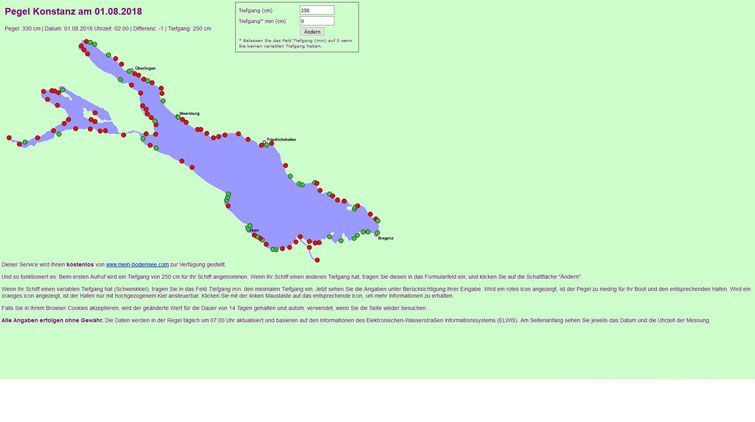Click green harbor marker beside the Meersburg label
Image resolution: width=755 pixels, height=422 pixels.
click(178, 117)
